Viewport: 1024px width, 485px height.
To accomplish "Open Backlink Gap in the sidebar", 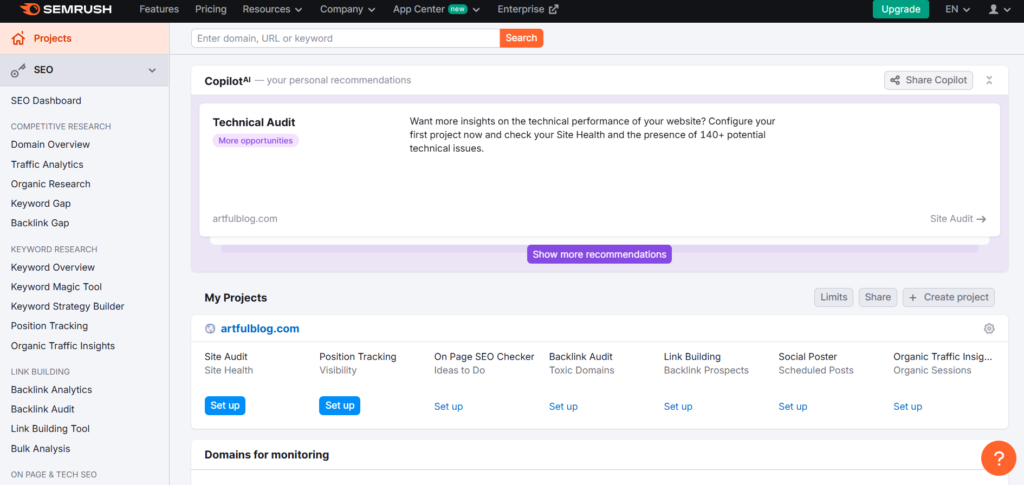I will 40,223.
